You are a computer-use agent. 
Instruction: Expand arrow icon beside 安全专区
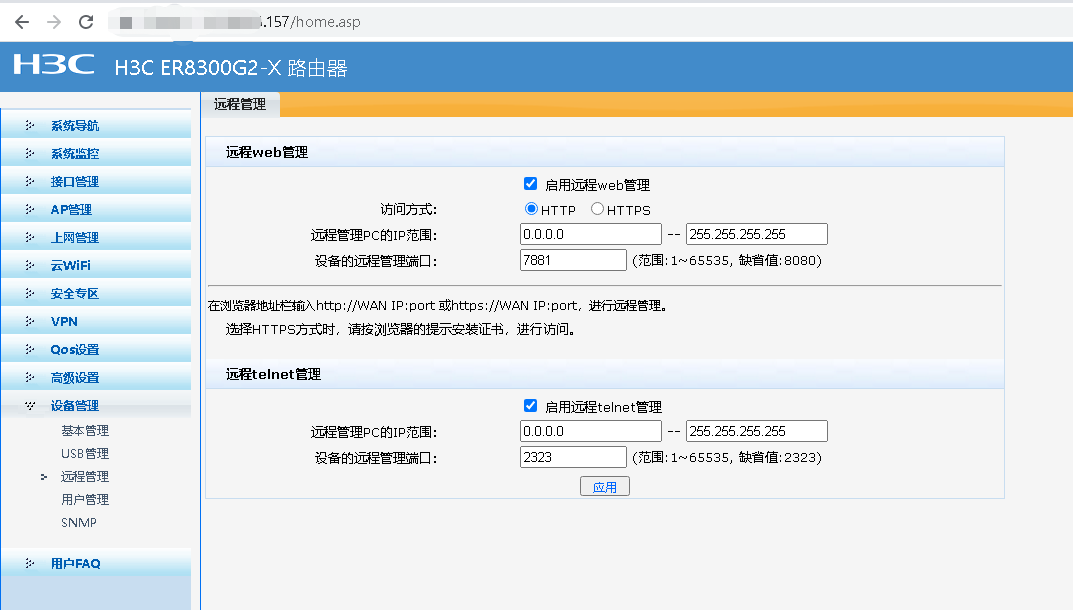click(x=29, y=294)
